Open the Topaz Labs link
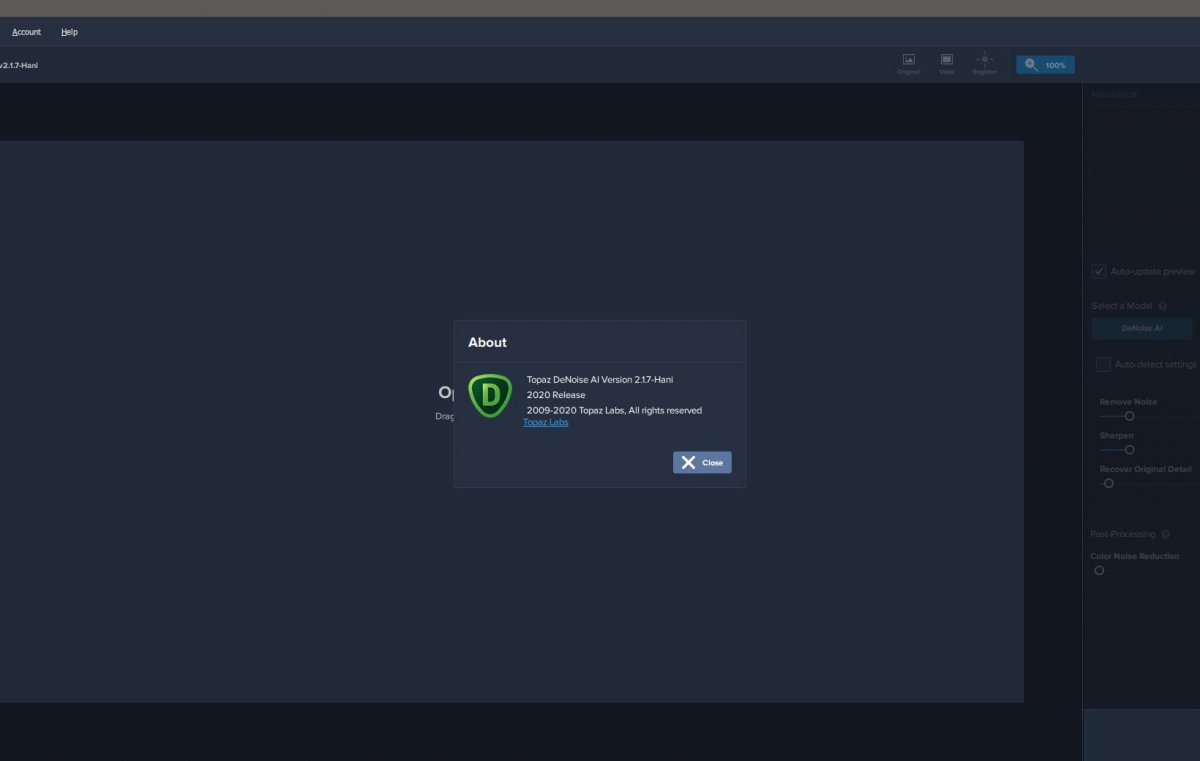This screenshot has width=1200, height=761. [545, 423]
